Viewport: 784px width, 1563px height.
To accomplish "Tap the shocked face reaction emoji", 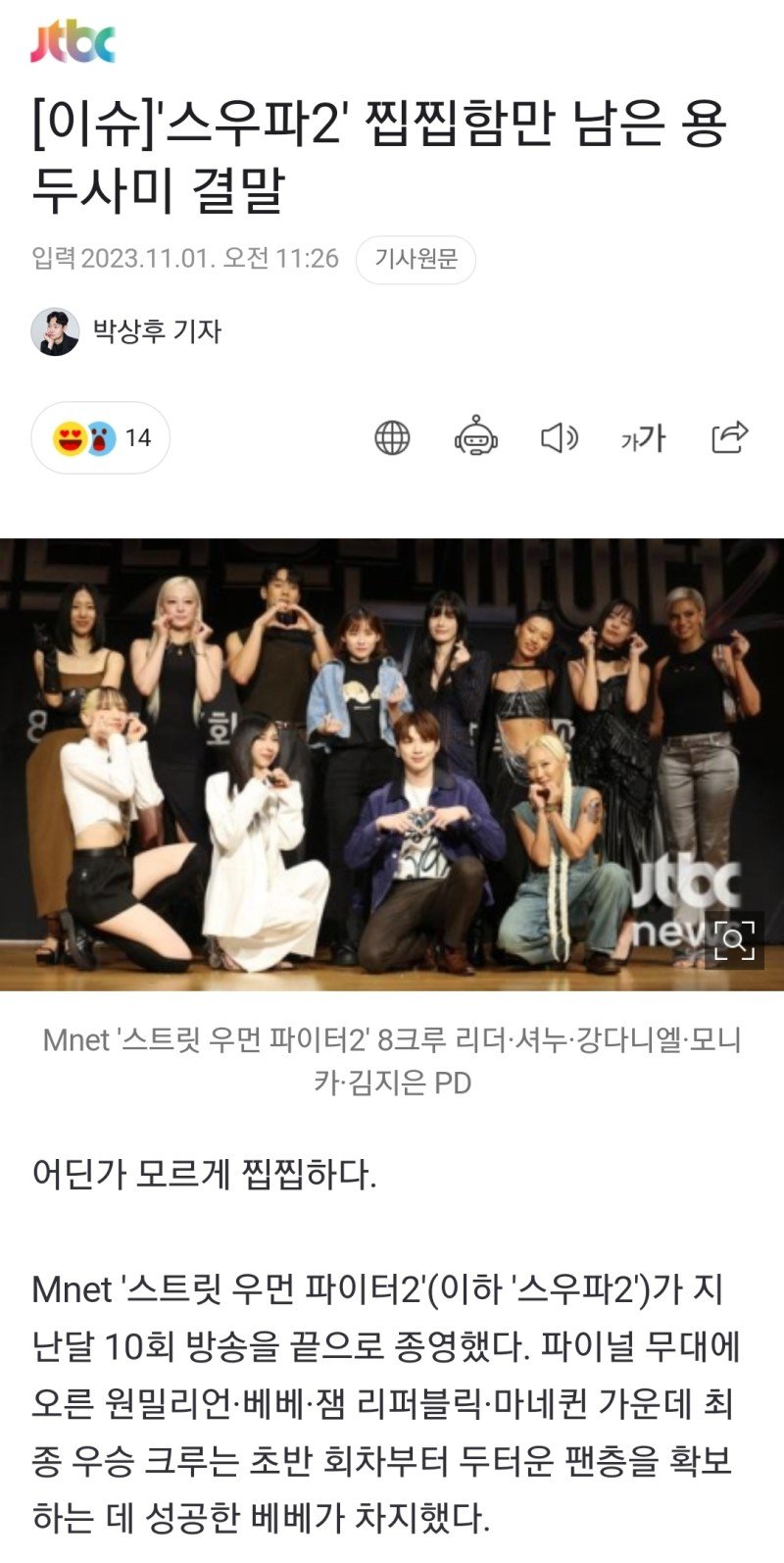I will 99,438.
